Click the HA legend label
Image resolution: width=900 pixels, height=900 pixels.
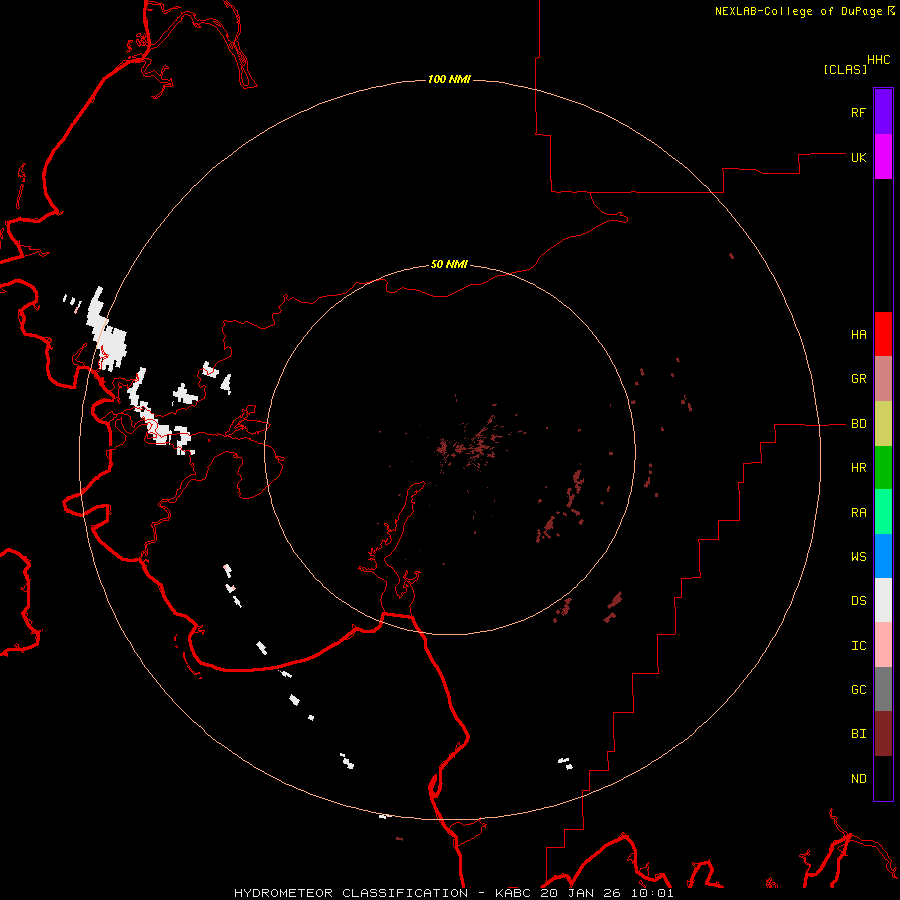[858, 335]
